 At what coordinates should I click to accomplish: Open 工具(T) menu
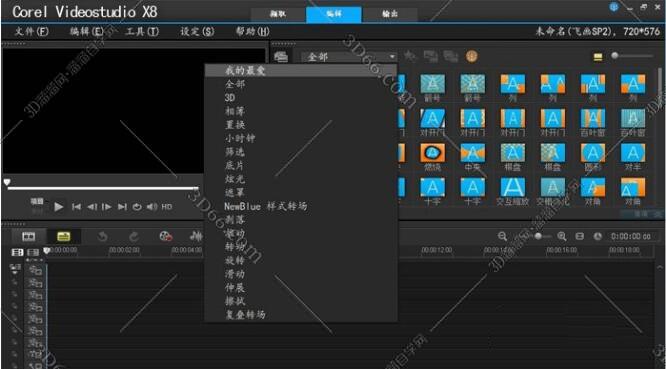tap(142, 31)
